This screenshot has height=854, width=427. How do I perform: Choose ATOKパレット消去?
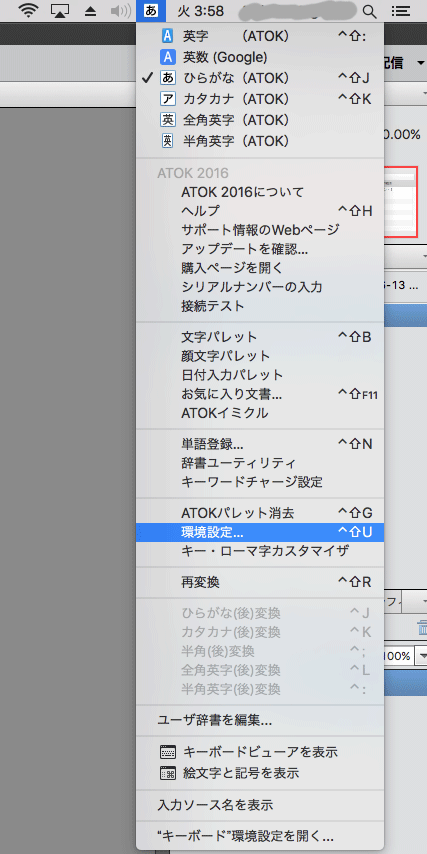pos(260,513)
